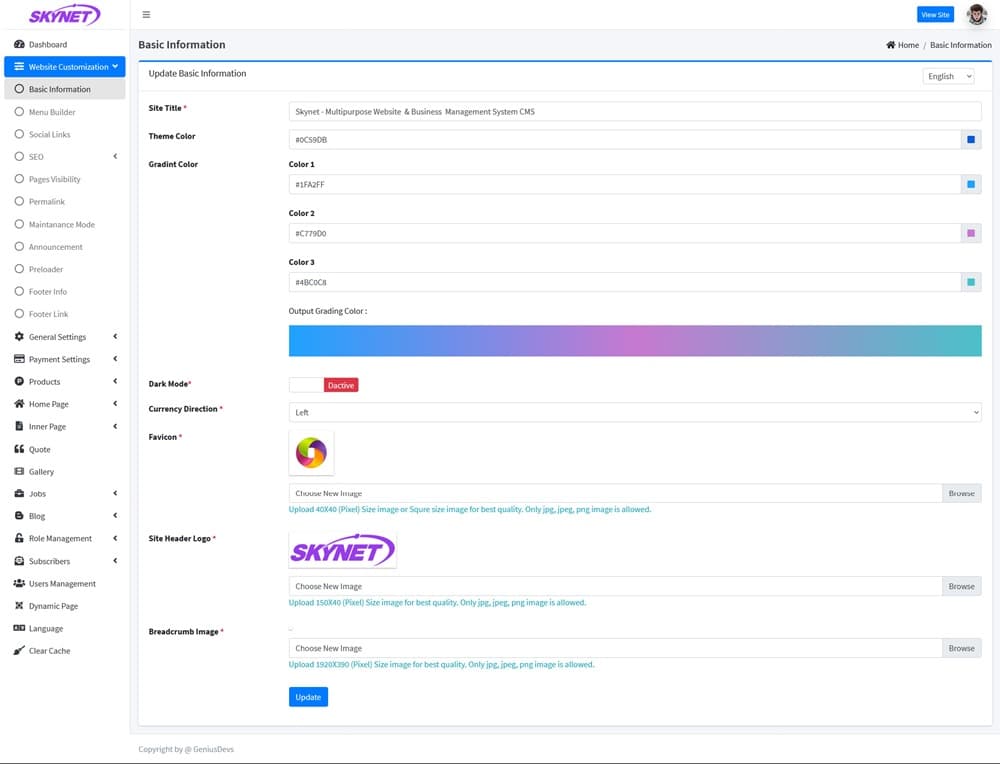Click the blue Update button
The height and width of the screenshot is (764, 1000).
tap(308, 697)
